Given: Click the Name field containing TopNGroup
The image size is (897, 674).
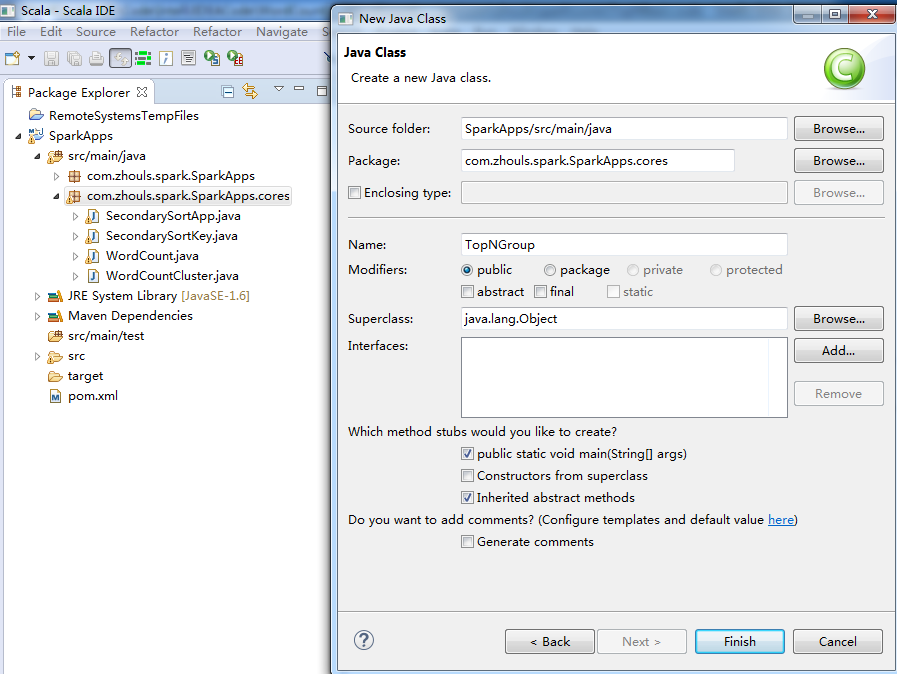Looking at the screenshot, I should pyautogui.click(x=624, y=244).
